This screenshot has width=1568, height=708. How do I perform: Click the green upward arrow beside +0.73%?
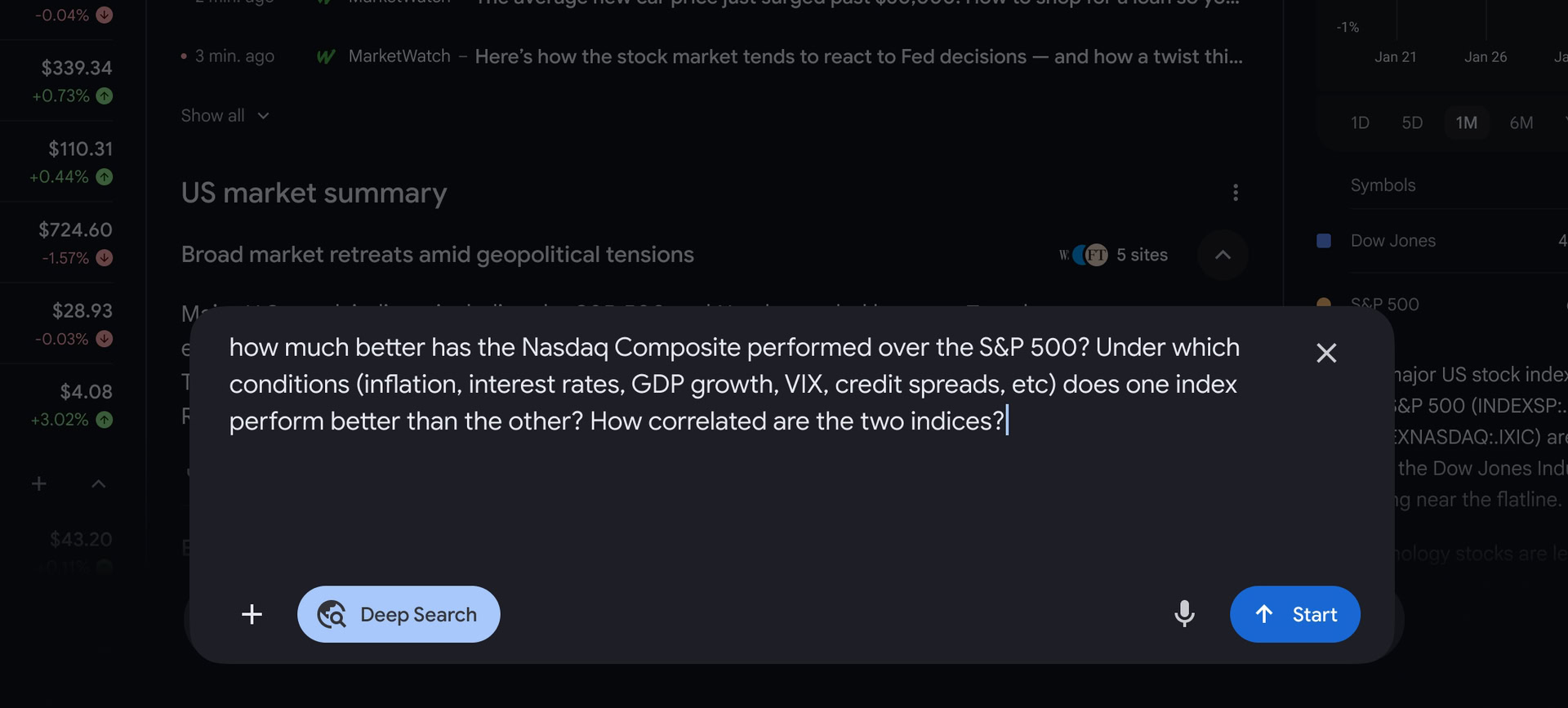105,96
